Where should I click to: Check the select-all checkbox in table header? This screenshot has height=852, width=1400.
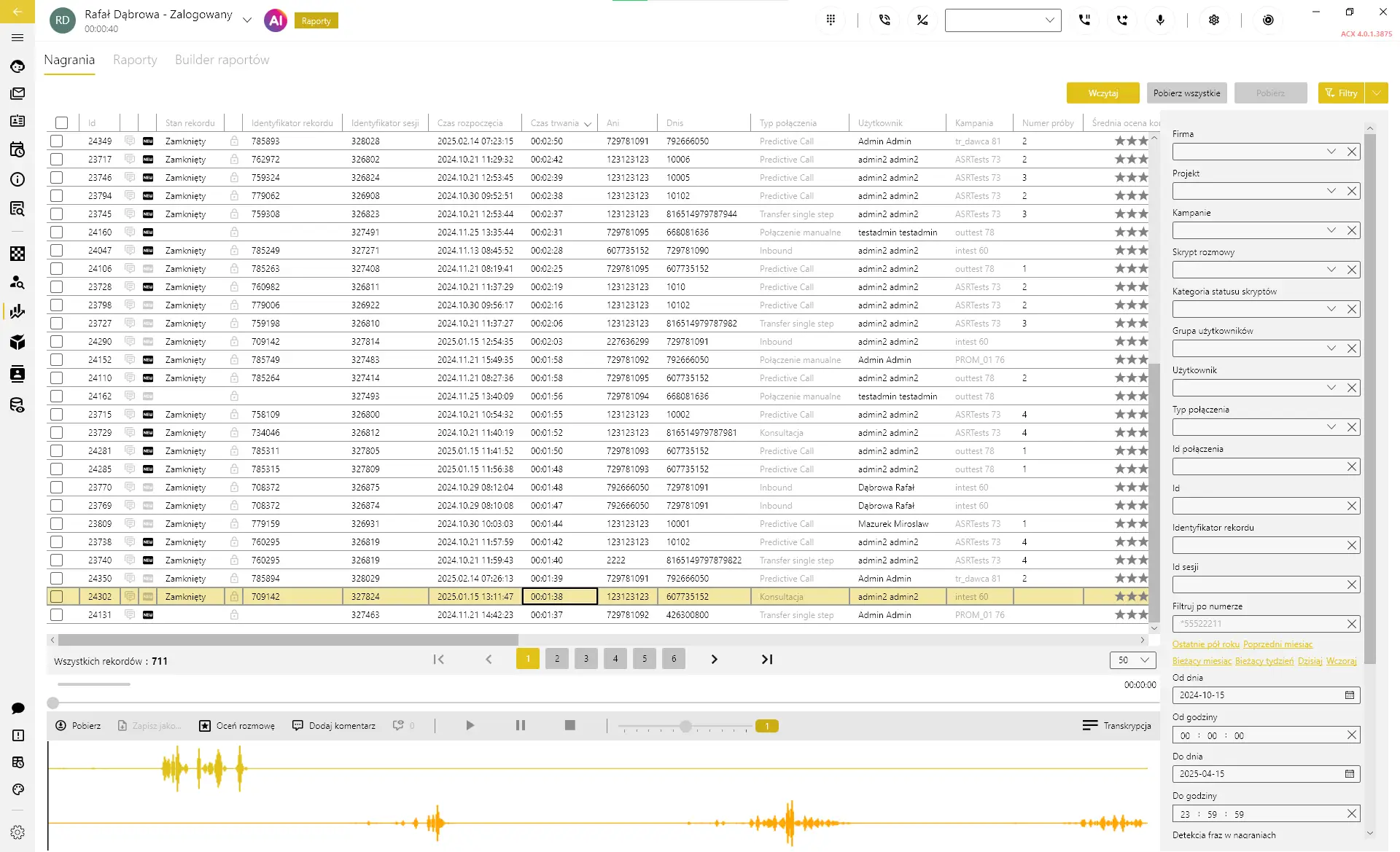(x=62, y=123)
